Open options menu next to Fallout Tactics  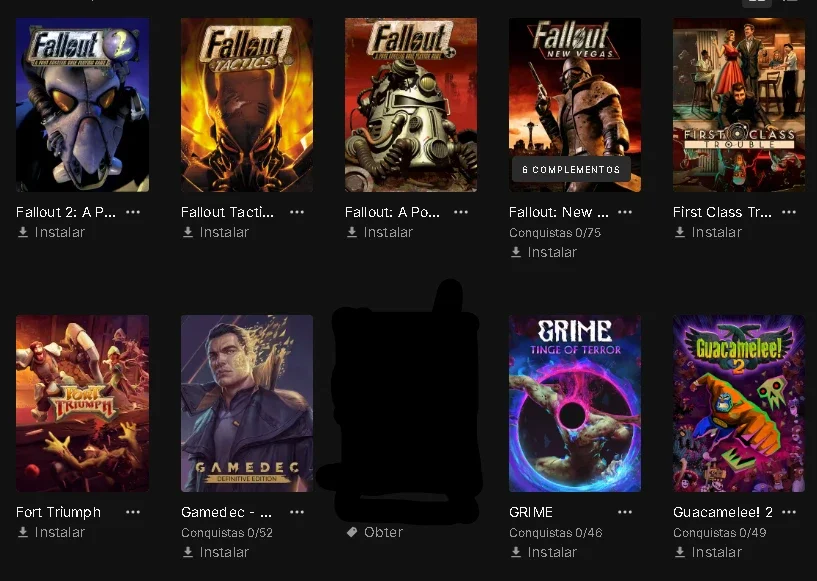click(x=297, y=212)
